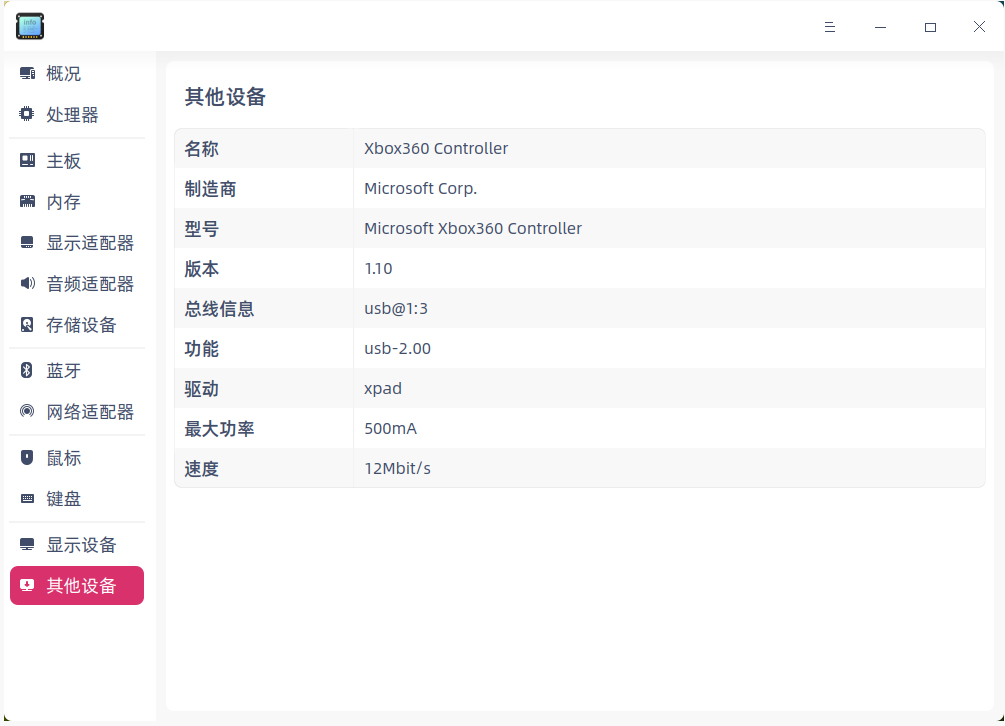The height and width of the screenshot is (726, 1005).
Task: Click the mouse icon next to 鼠标
Action: coord(26,457)
